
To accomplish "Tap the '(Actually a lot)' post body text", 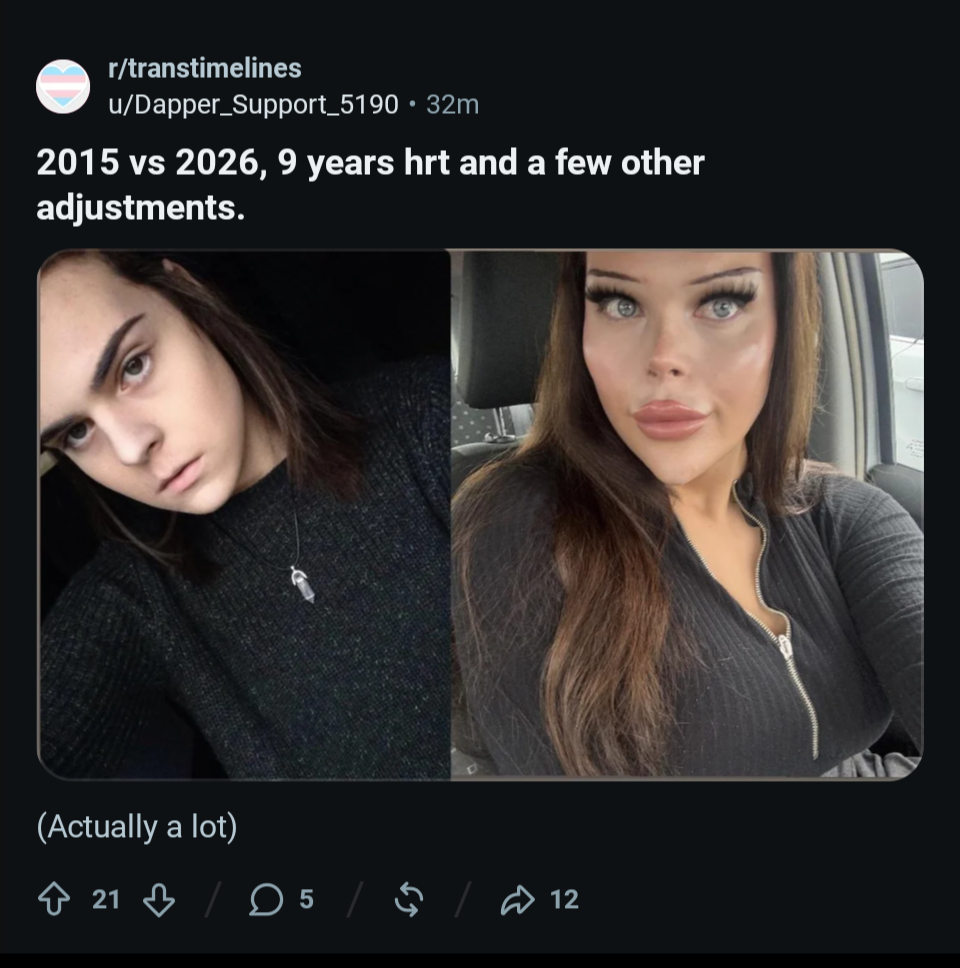I will pos(137,827).
